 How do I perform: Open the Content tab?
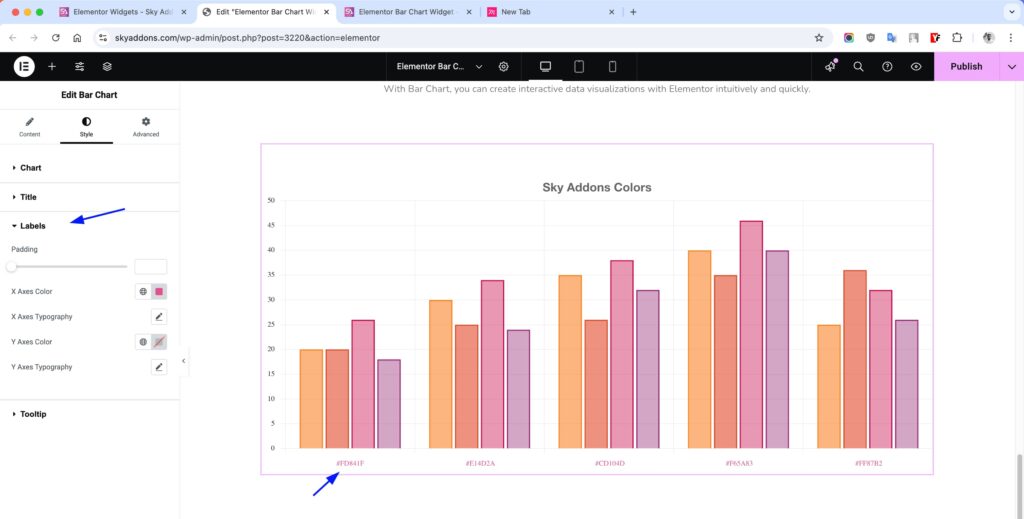(29, 127)
